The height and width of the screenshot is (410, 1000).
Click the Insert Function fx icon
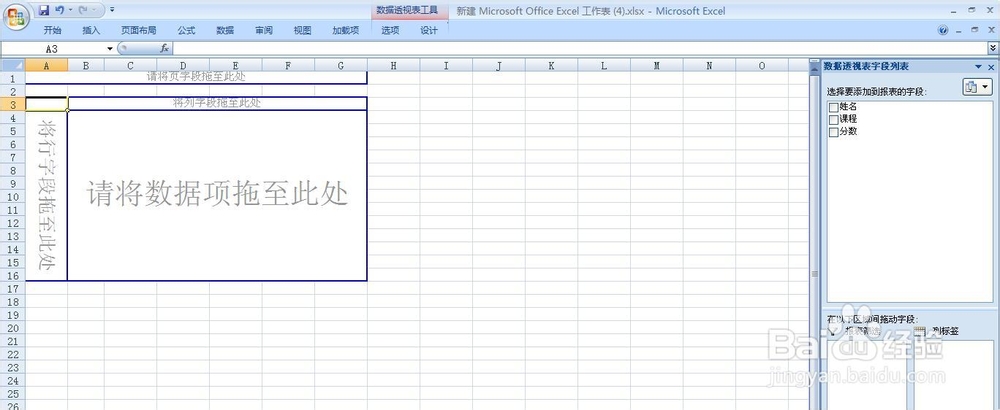[x=164, y=48]
